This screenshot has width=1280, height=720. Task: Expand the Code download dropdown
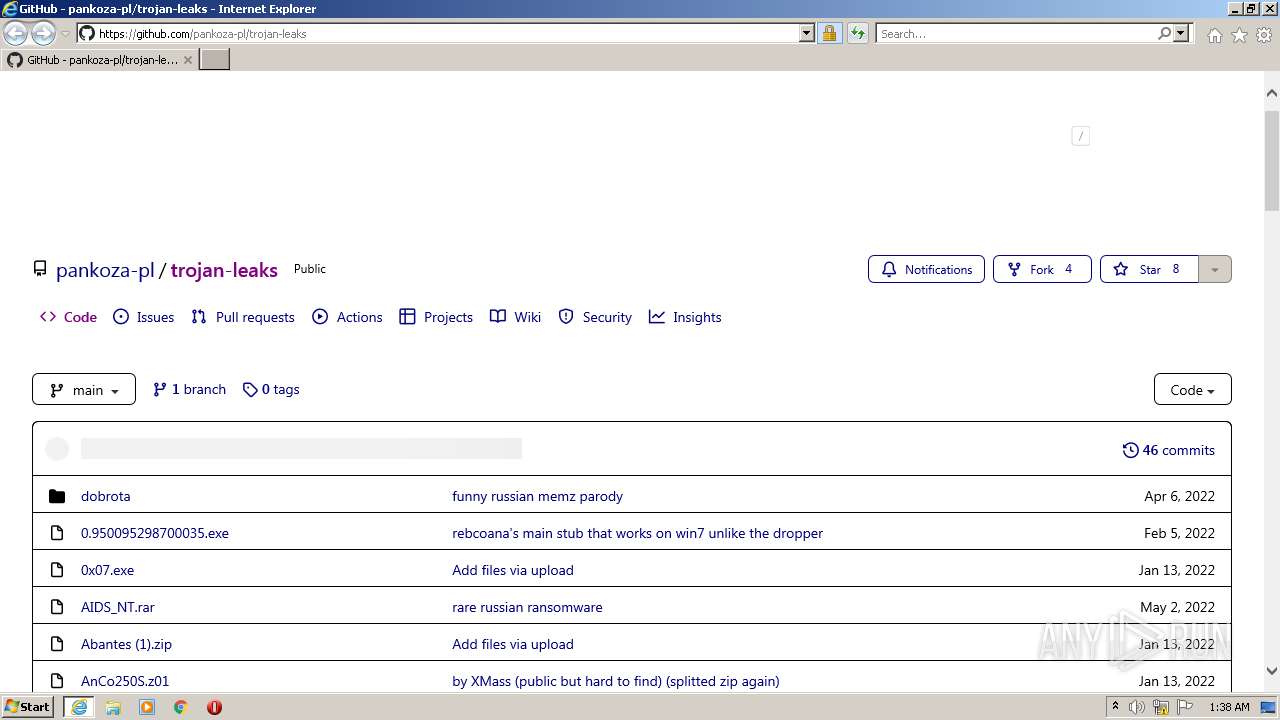tap(1193, 389)
